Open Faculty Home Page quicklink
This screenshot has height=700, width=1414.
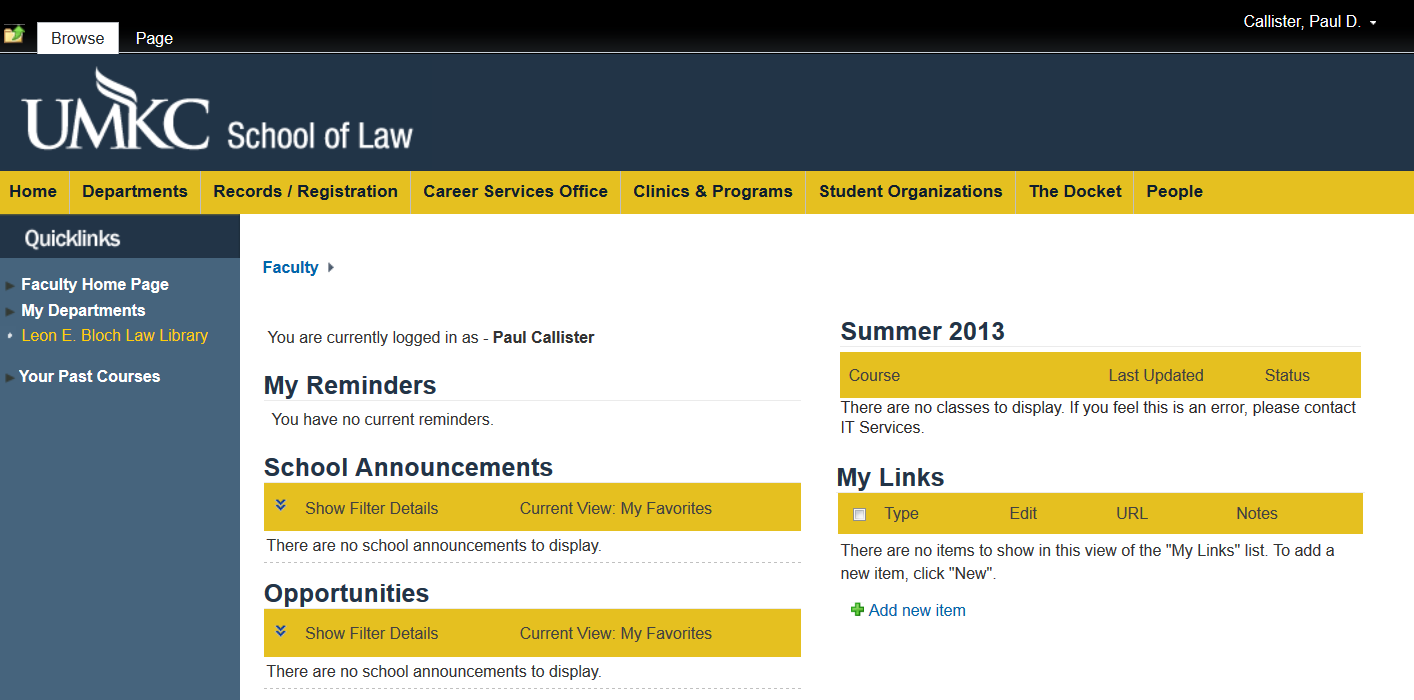[95, 284]
